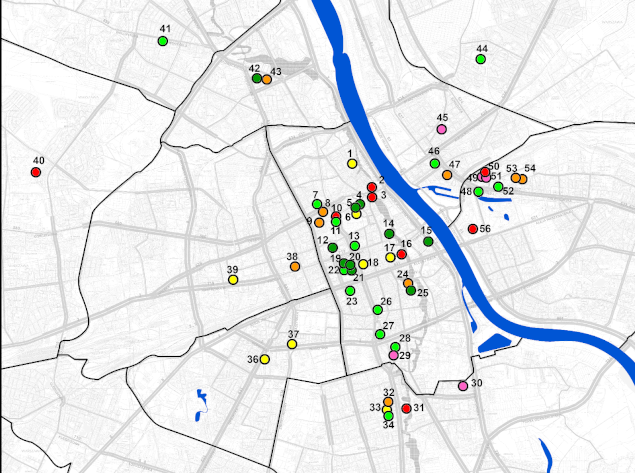Select the red marker labeled 40
The image size is (635, 473).
pyautogui.click(x=36, y=172)
